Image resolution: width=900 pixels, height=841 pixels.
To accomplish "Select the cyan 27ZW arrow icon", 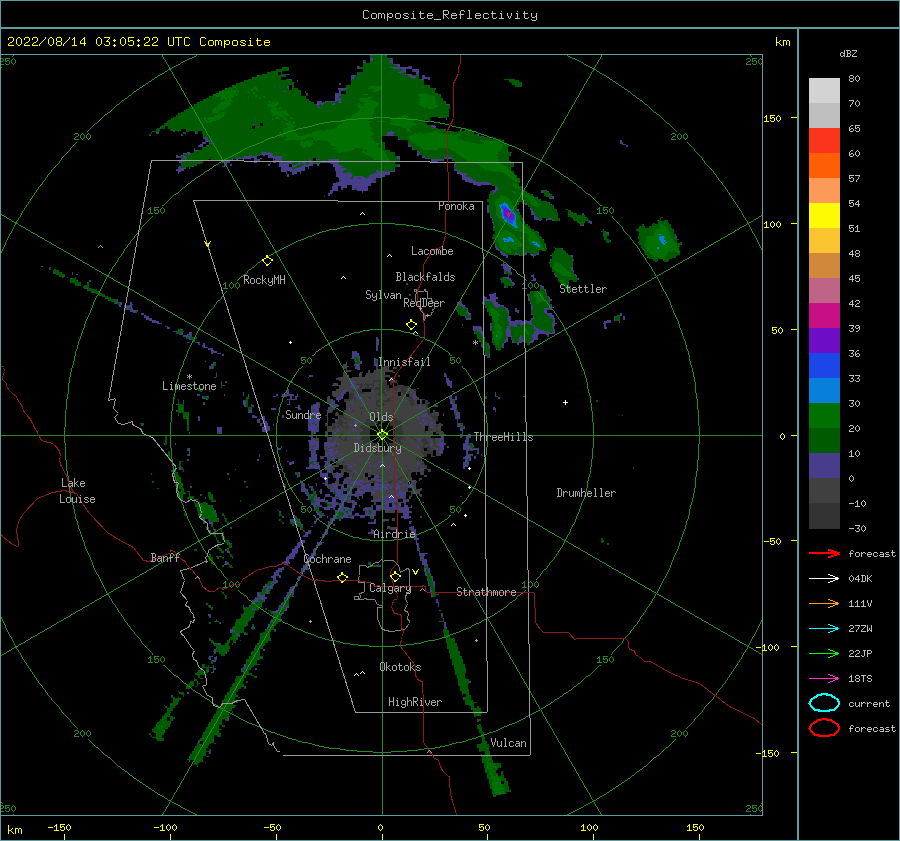I will [824, 629].
